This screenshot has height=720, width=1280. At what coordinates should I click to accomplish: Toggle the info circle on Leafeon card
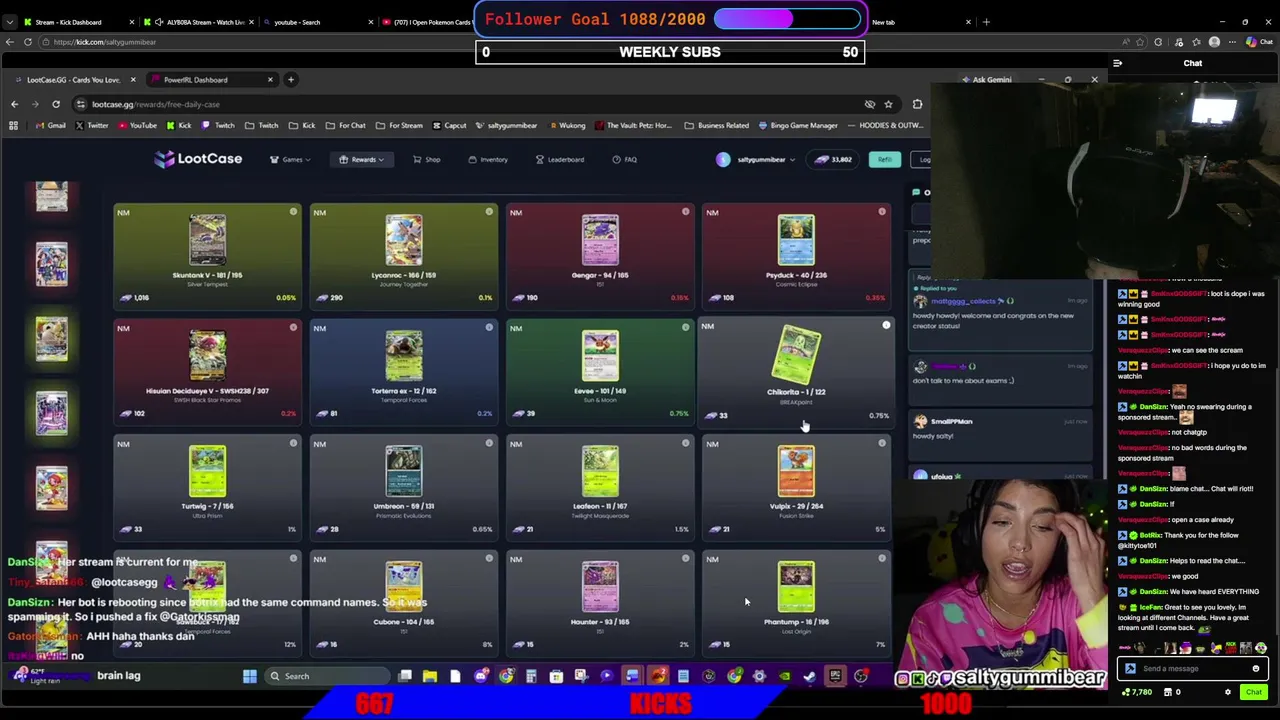(686, 443)
